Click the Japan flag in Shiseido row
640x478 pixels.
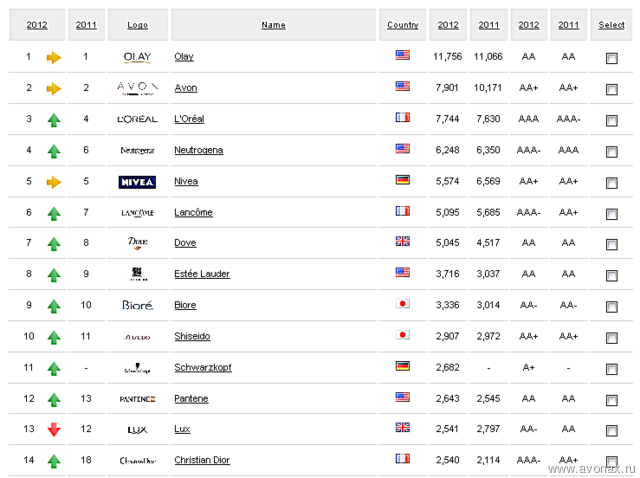click(x=402, y=335)
